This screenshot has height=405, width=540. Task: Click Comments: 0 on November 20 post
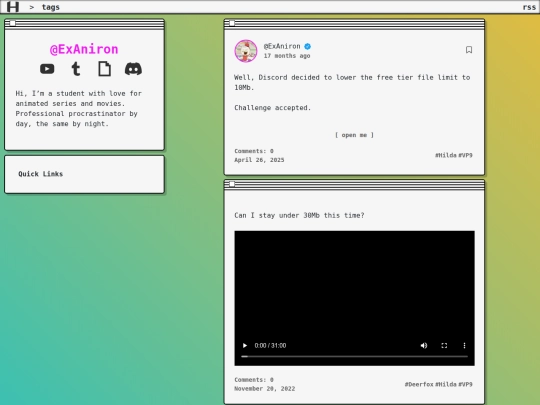click(x=254, y=380)
